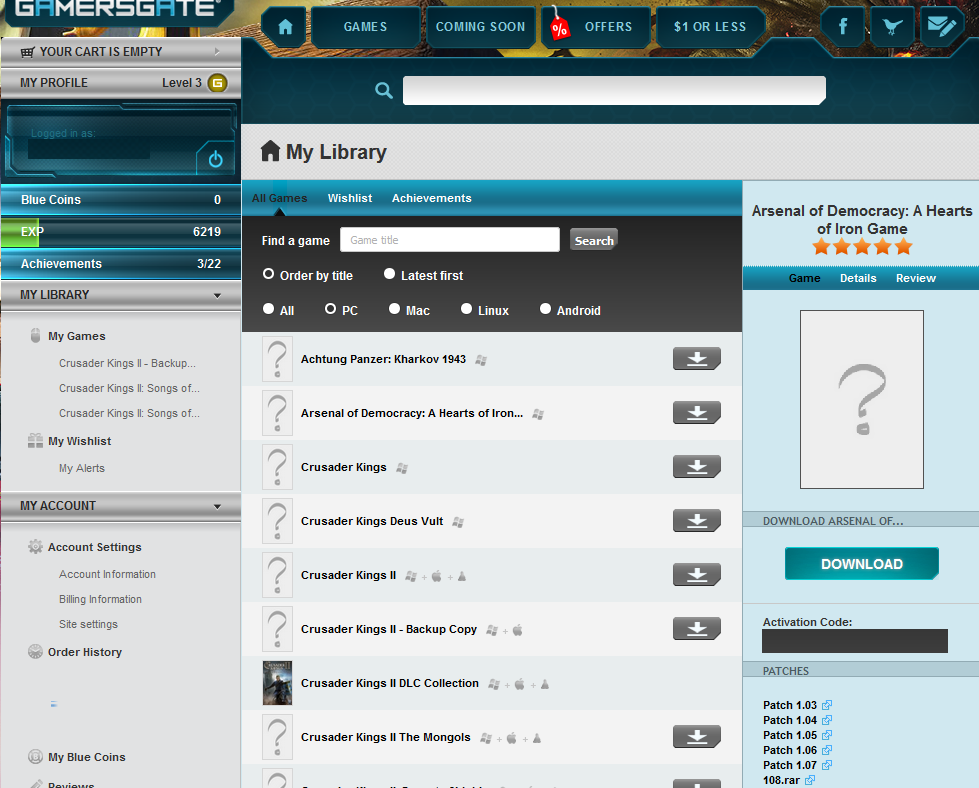Click the newsletter envelope icon
The image size is (979, 788).
coord(940,27)
